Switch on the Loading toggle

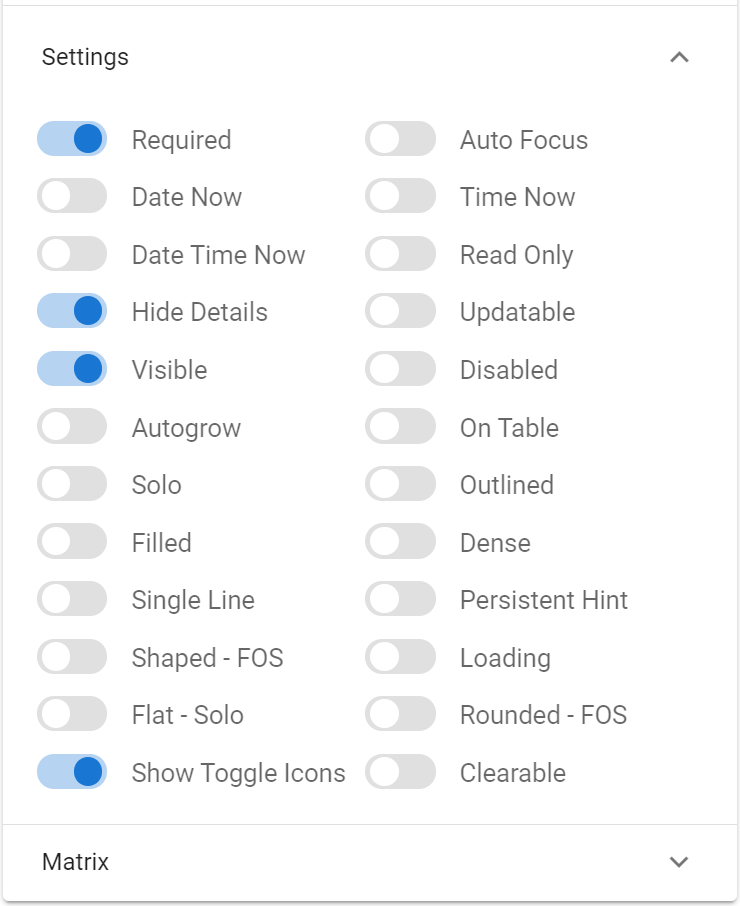[400, 658]
